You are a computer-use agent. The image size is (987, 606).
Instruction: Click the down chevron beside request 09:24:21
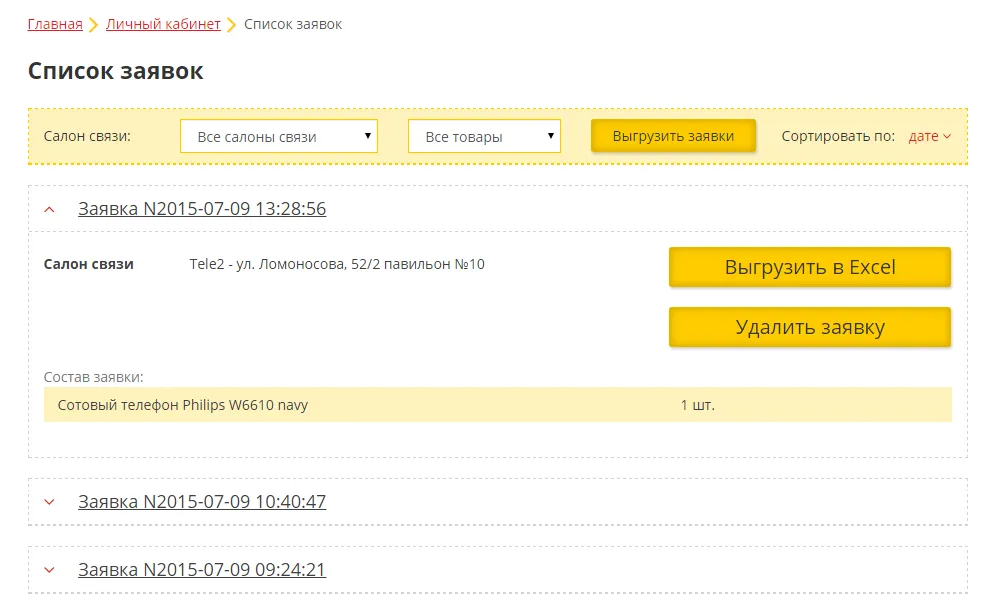[x=50, y=570]
